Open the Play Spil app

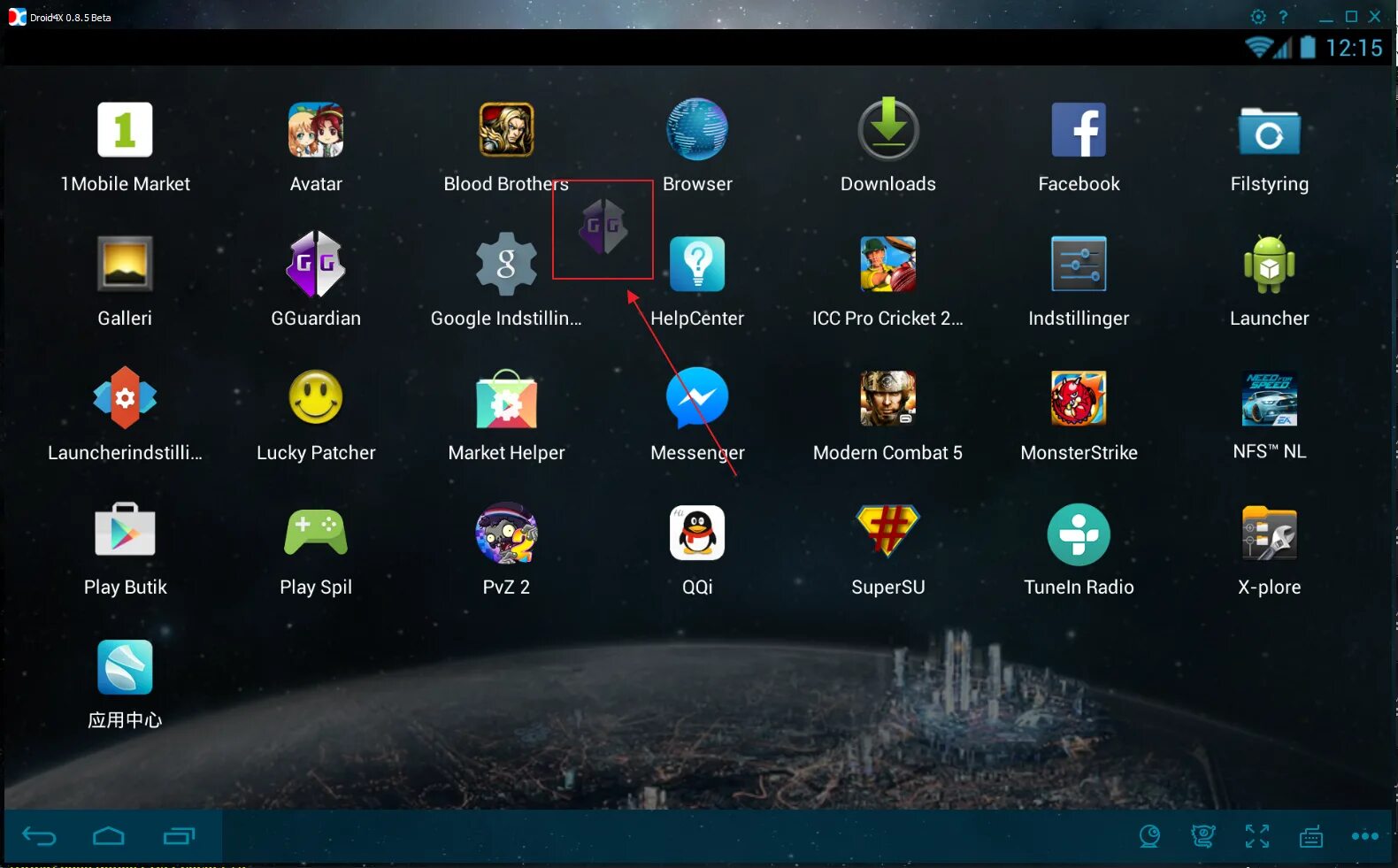click(316, 533)
